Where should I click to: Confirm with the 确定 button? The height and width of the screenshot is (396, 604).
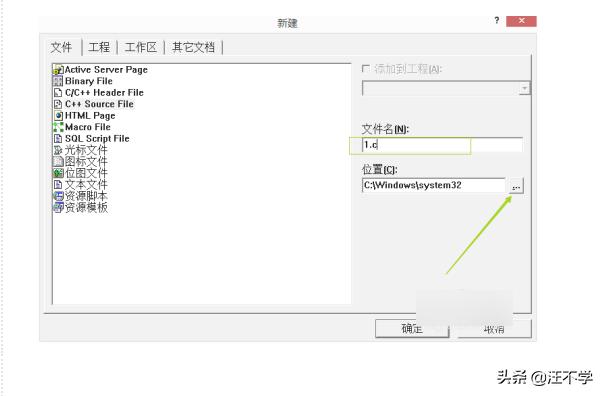coord(412,329)
